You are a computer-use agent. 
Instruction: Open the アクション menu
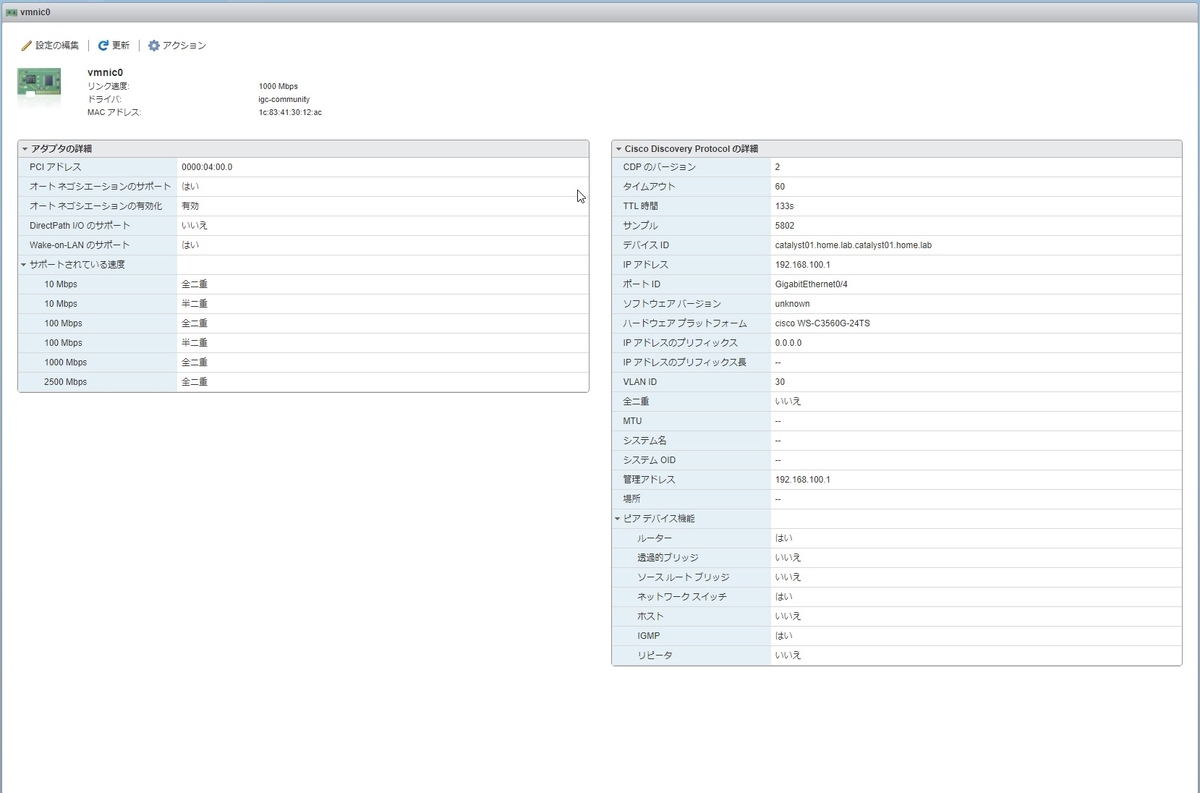click(177, 46)
